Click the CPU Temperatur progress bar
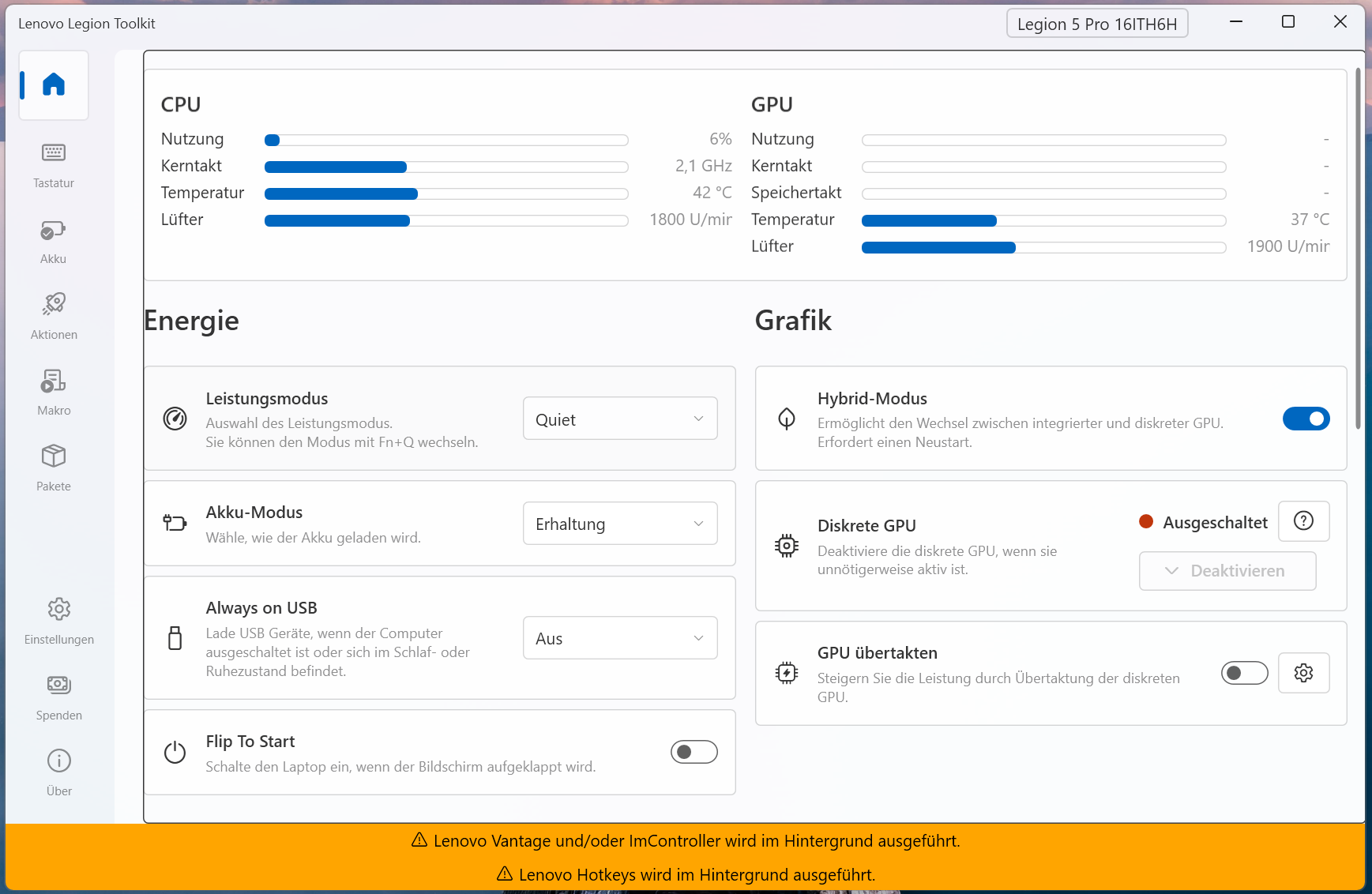Image resolution: width=1372 pixels, height=894 pixels. [x=446, y=194]
